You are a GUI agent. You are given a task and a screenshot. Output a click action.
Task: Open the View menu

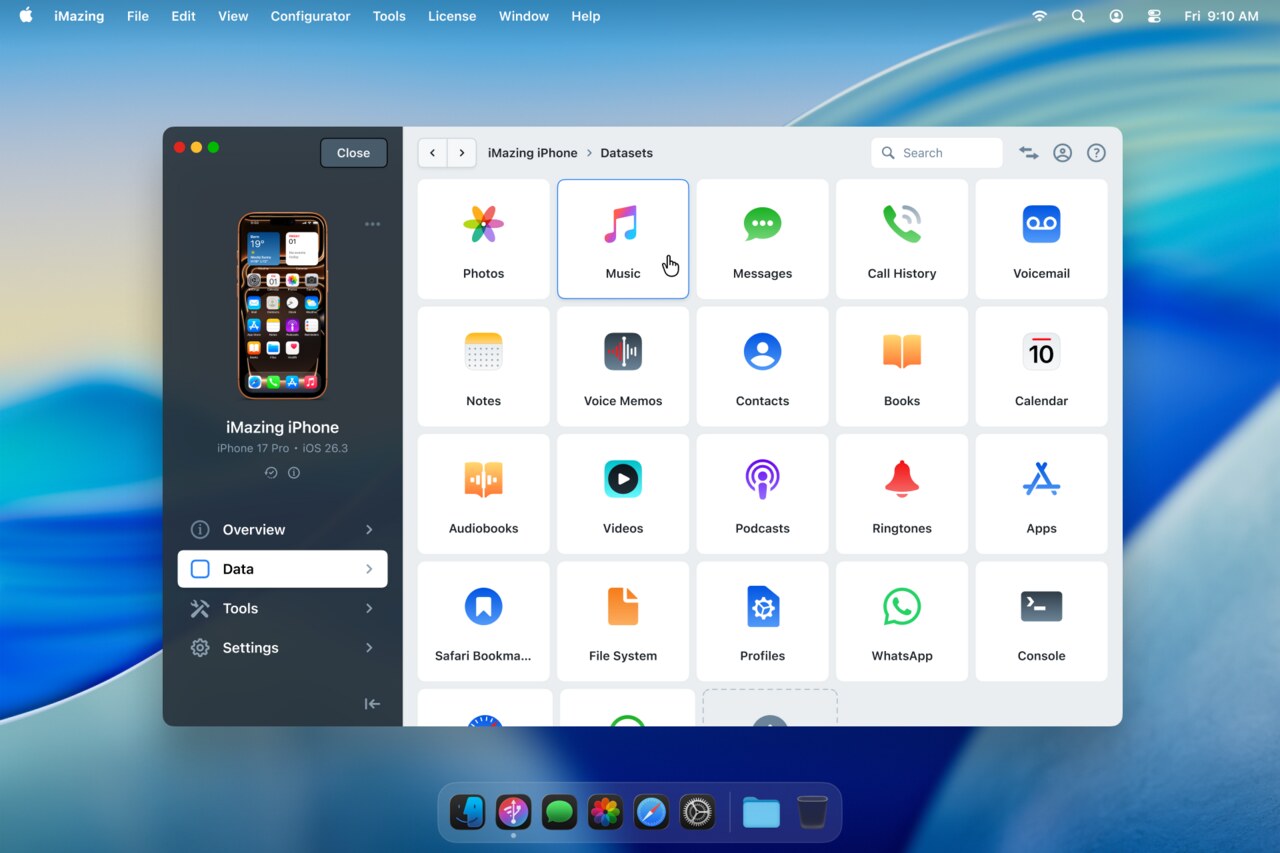233,16
